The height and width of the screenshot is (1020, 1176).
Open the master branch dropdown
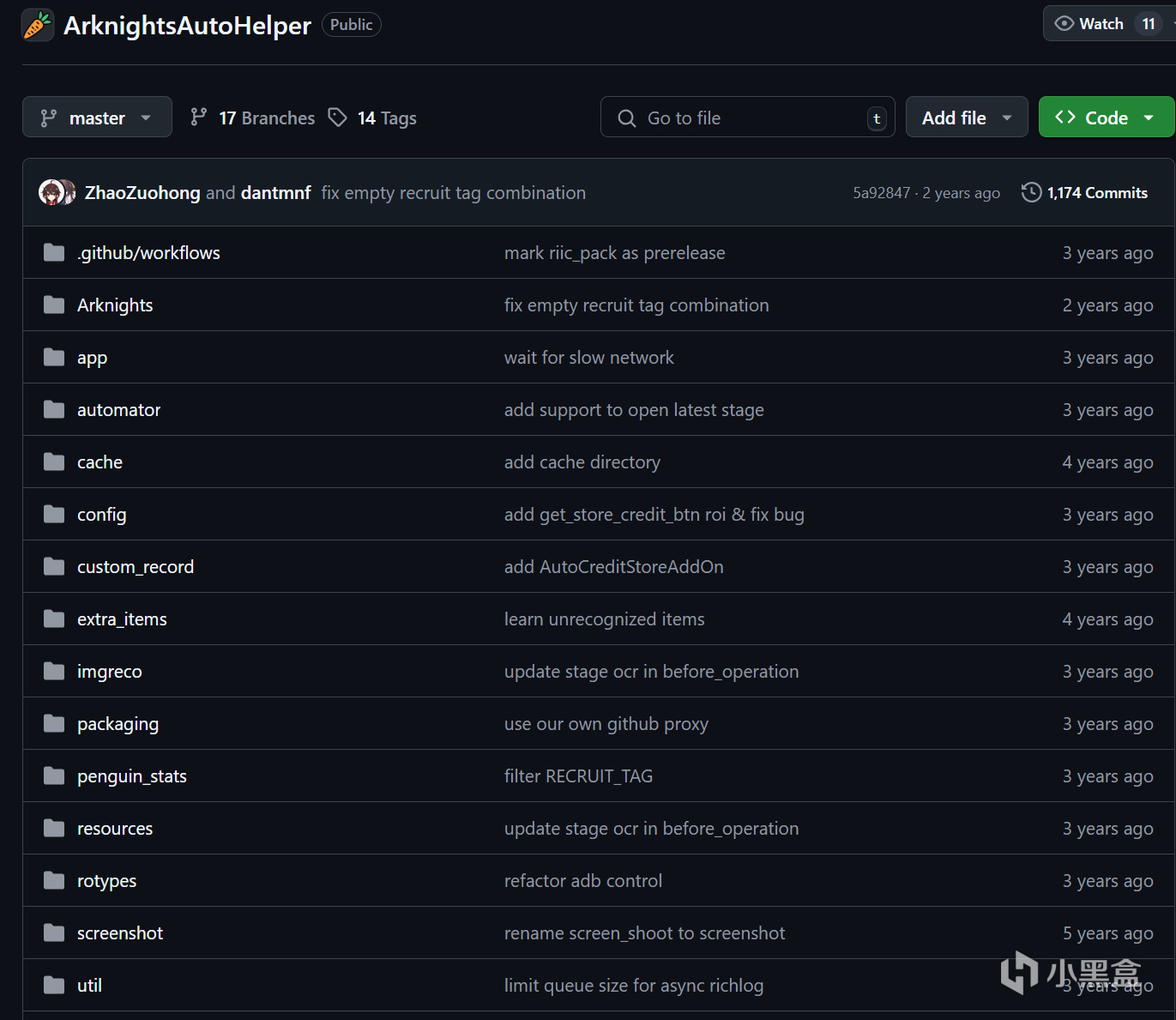point(97,118)
